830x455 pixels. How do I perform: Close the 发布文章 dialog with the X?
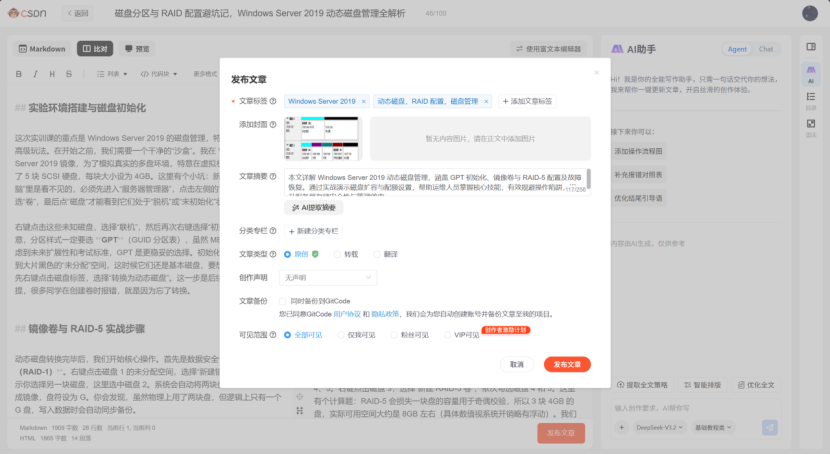(597, 72)
